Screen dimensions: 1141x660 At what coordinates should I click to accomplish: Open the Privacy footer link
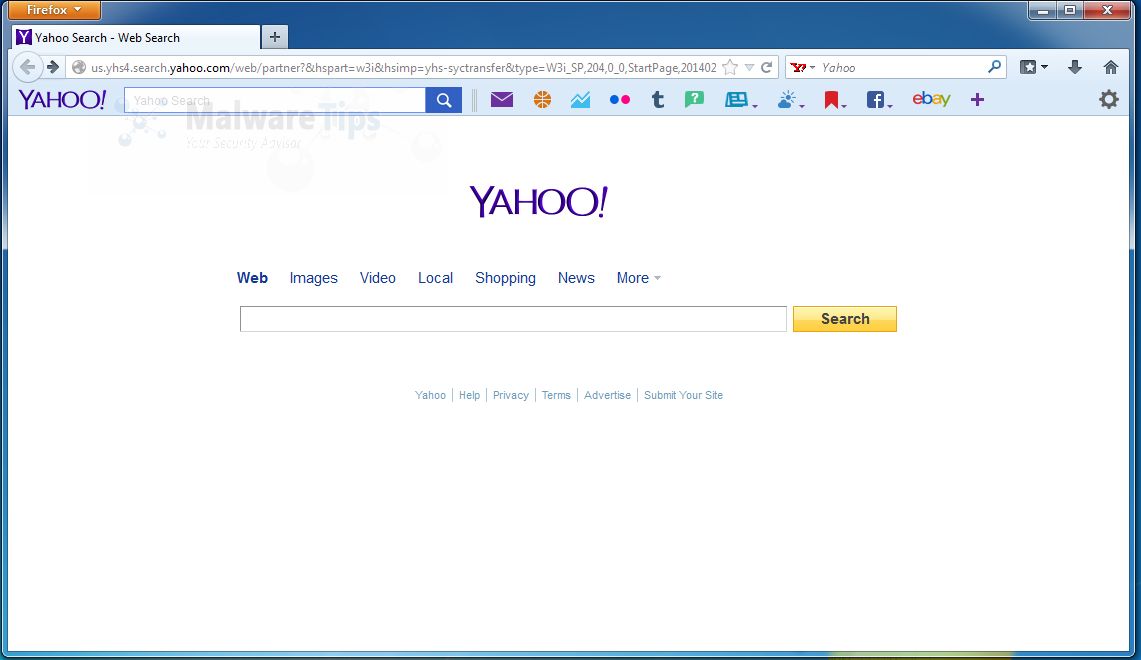click(x=511, y=395)
